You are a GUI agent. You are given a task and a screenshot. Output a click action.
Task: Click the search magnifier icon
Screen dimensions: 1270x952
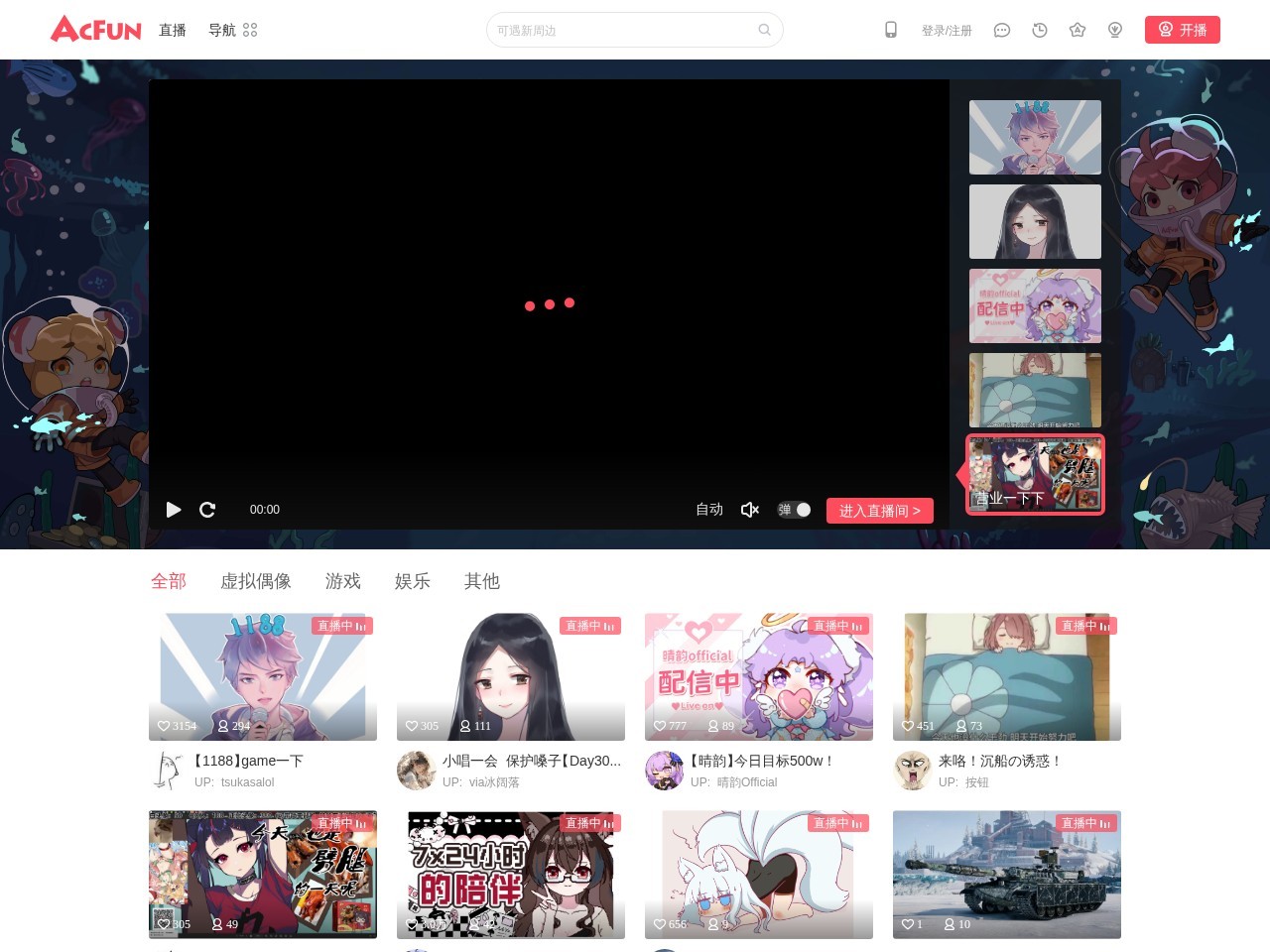(764, 30)
